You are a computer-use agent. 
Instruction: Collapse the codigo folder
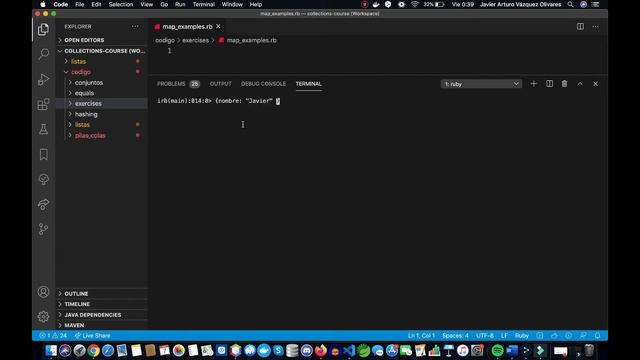click(102, 72)
